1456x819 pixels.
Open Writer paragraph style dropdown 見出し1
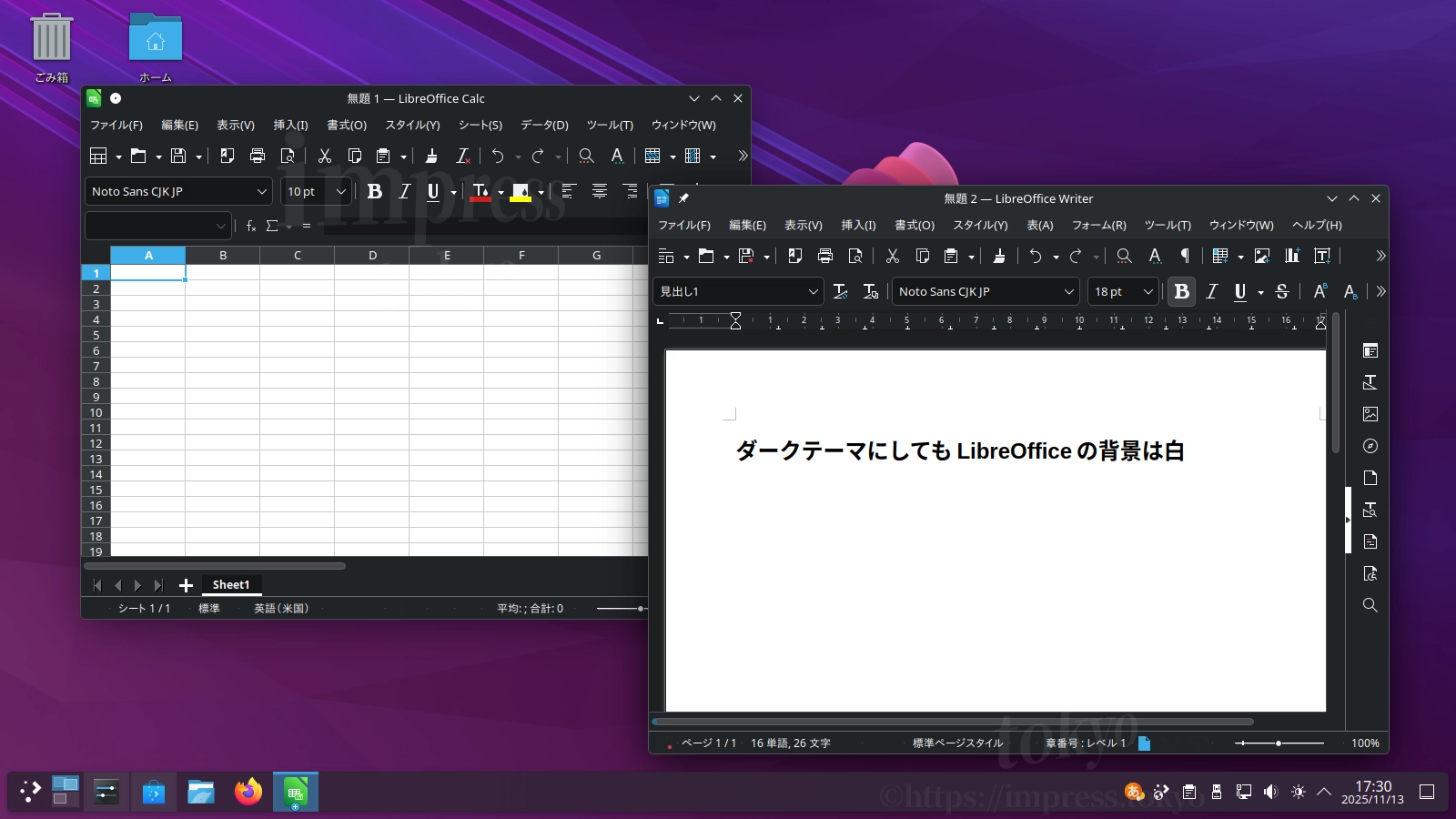pos(814,291)
